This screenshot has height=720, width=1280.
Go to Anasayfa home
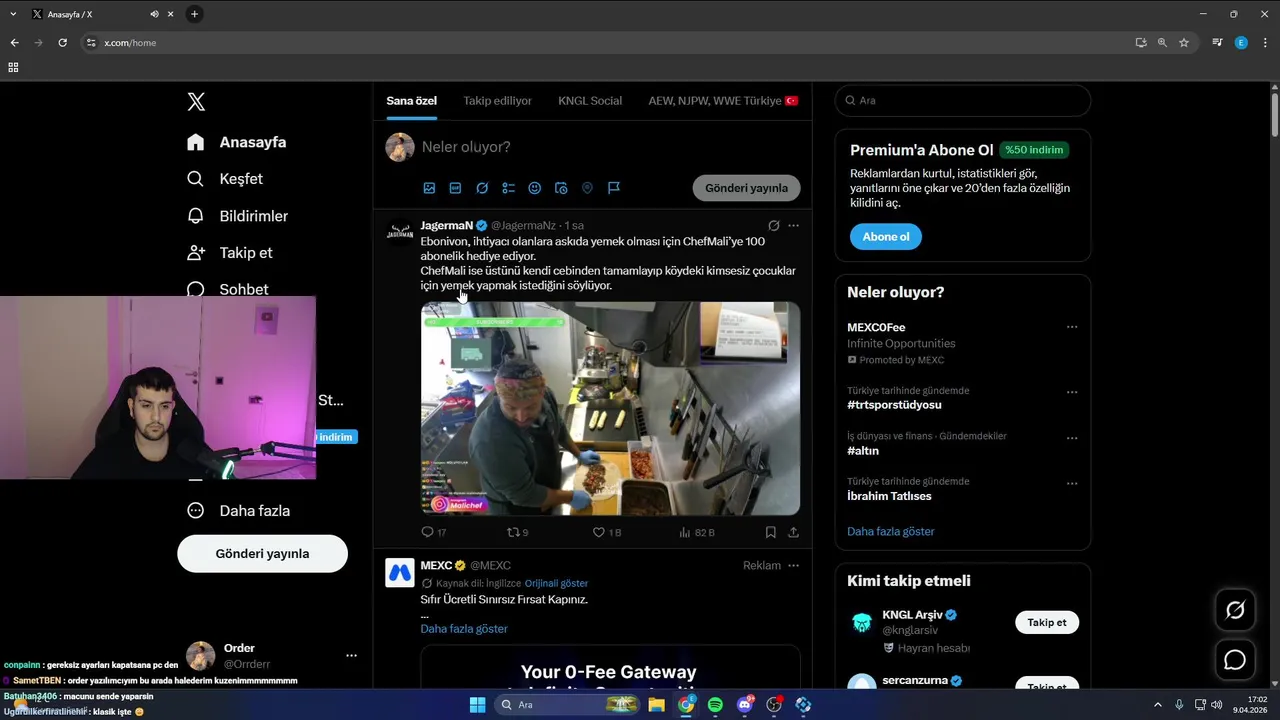pos(237,142)
